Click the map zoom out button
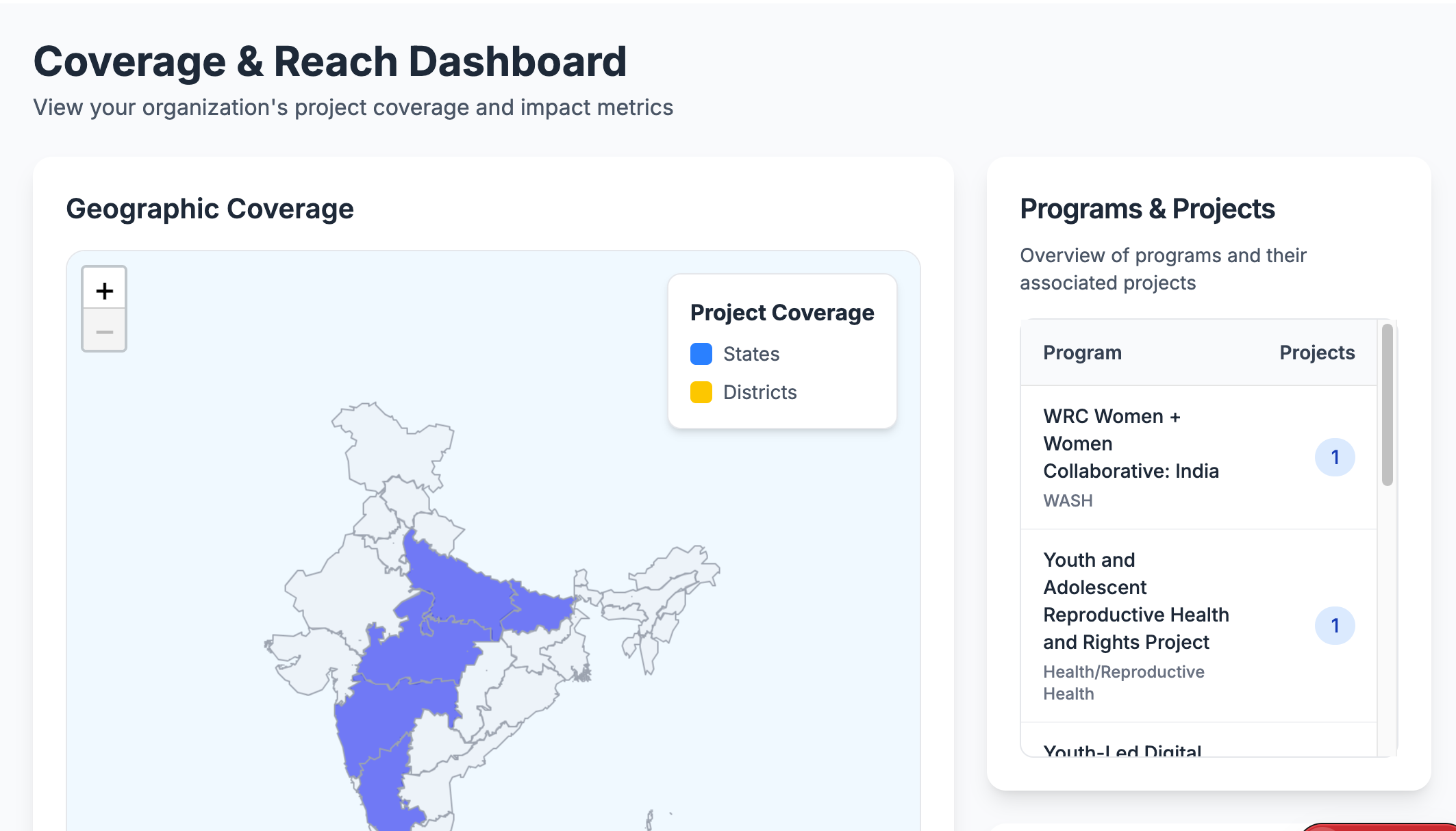The width and height of the screenshot is (1456, 831). coord(104,332)
